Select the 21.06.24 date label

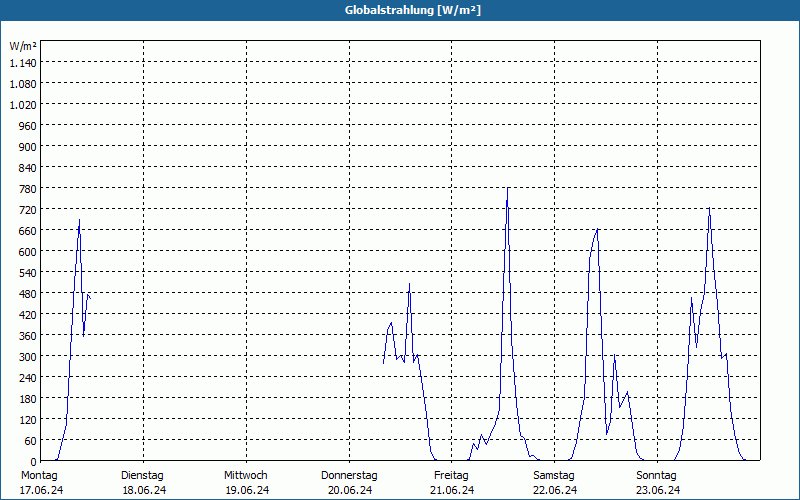(x=452, y=490)
